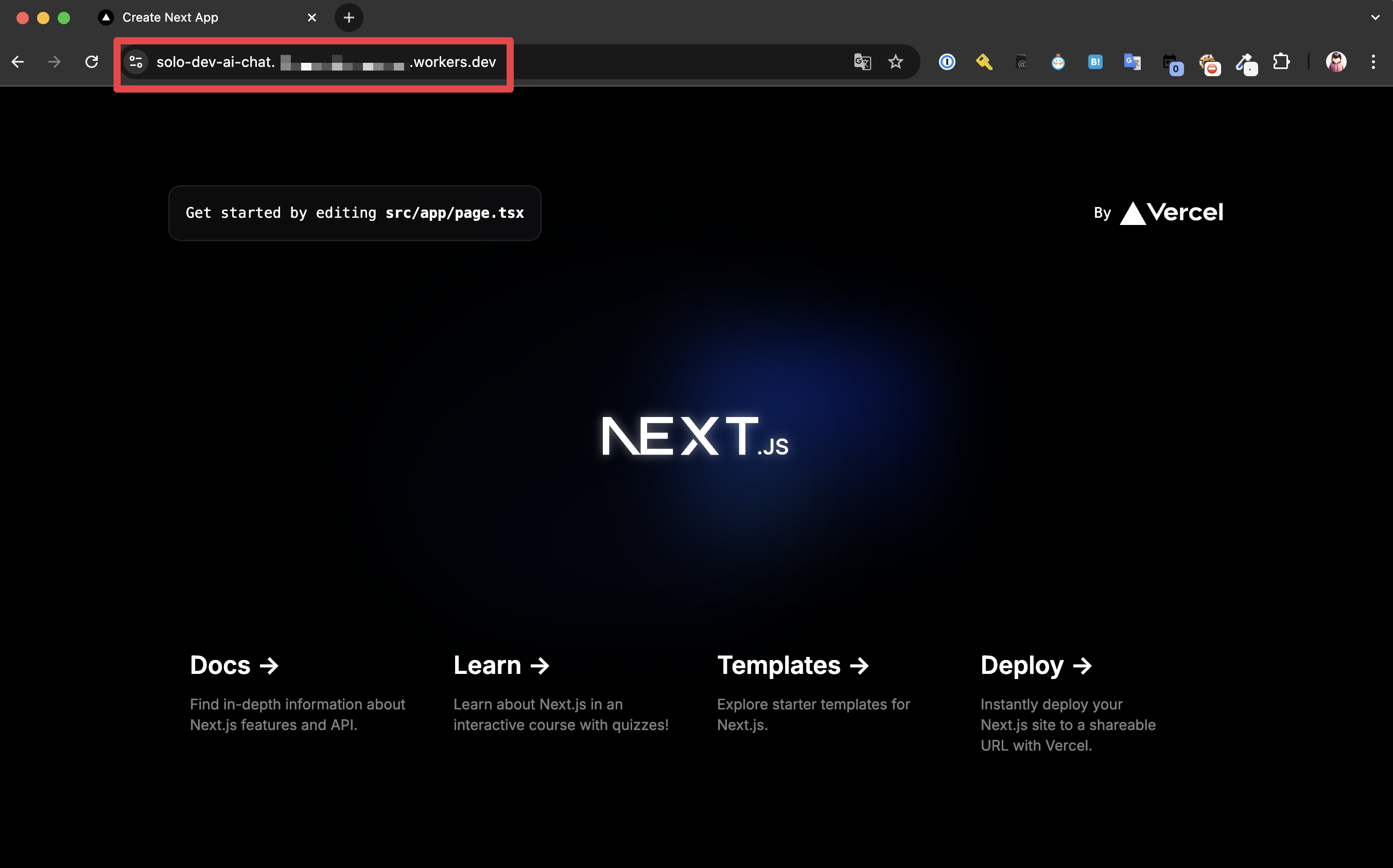This screenshot has width=1393, height=868.
Task: Open the Learn link card
Action: point(563,692)
